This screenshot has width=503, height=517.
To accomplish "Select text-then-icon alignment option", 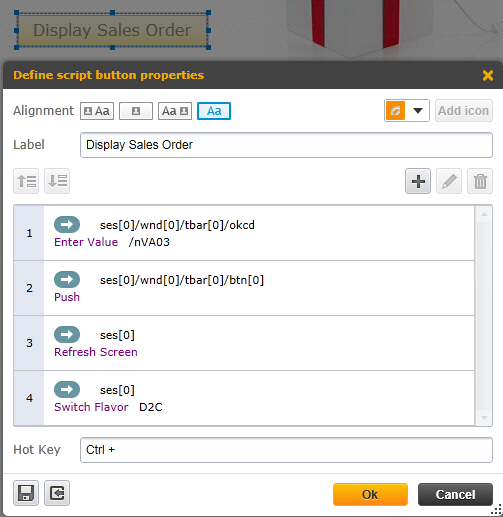I will coord(175,111).
